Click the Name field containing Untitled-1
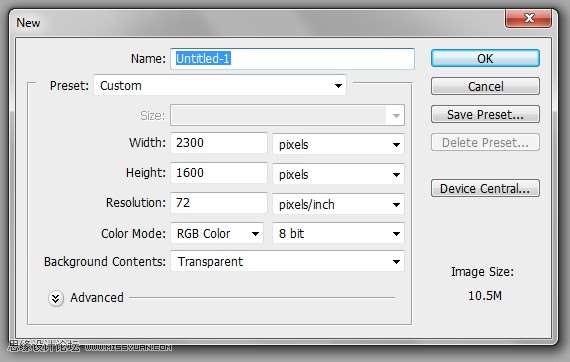 click(x=293, y=59)
